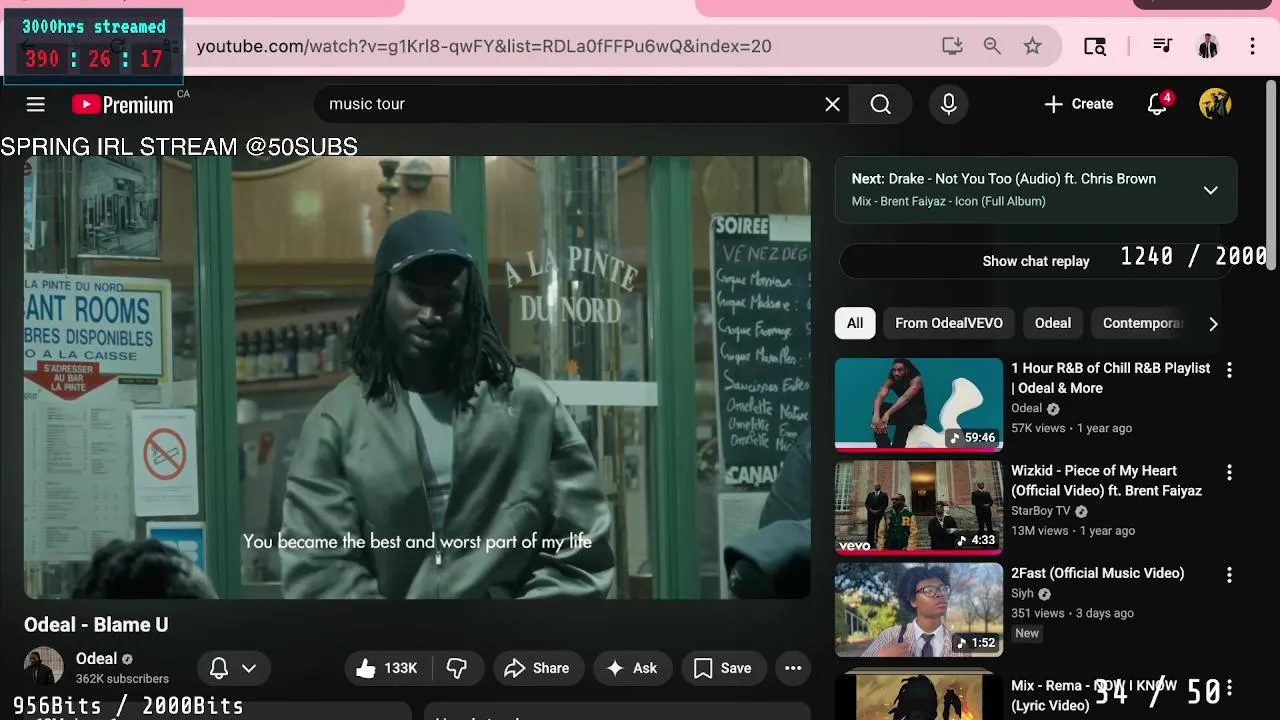Open the browser media controls icon
The image size is (1280, 720).
(x=1162, y=46)
